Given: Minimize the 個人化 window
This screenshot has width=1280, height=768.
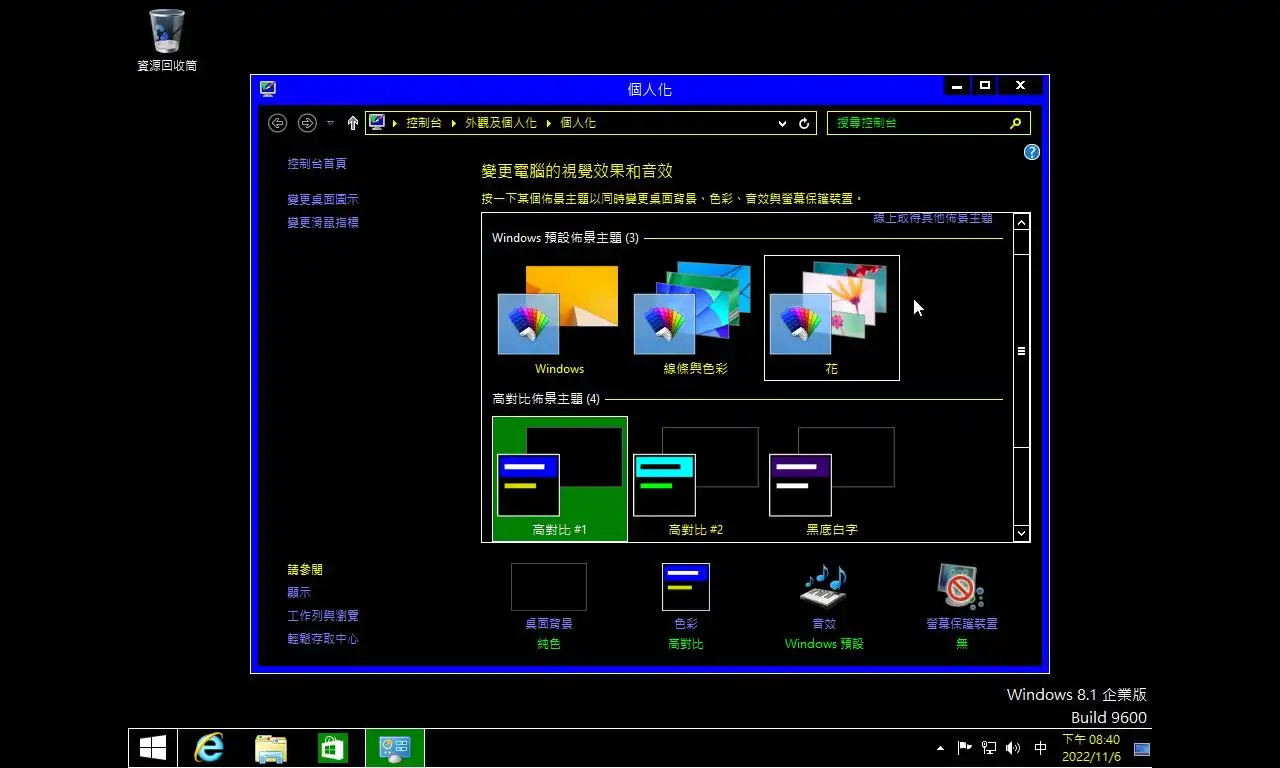Looking at the screenshot, I should coord(957,86).
